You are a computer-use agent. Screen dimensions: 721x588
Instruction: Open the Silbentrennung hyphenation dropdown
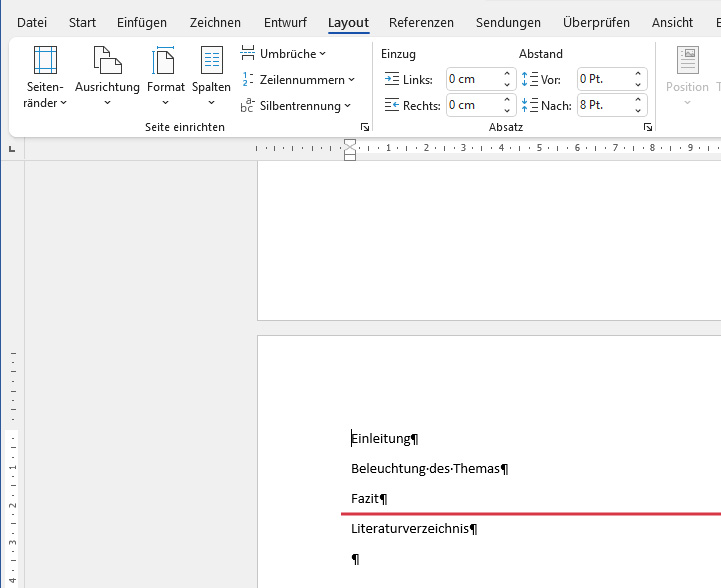296,106
